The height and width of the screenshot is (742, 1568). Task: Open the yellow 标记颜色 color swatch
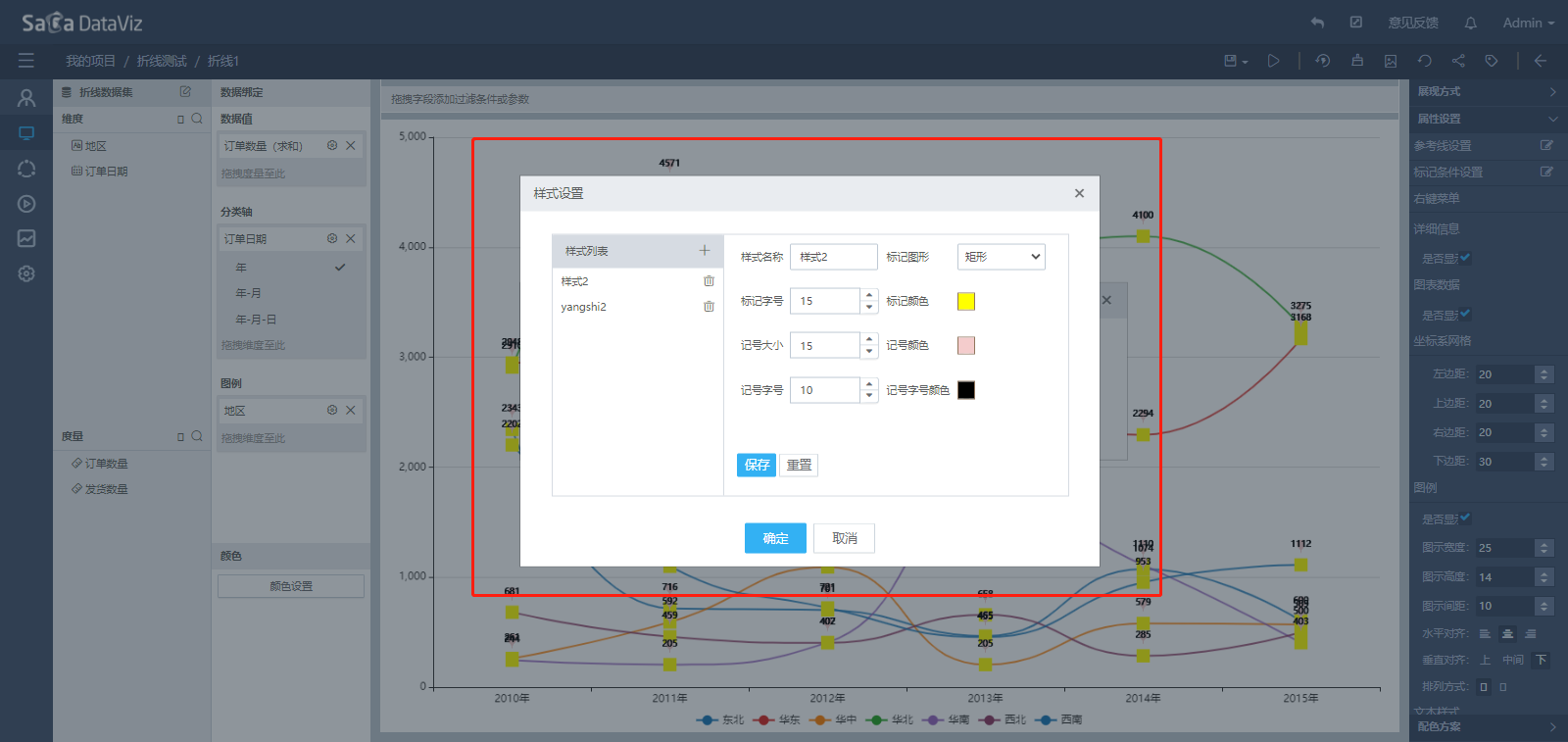click(965, 301)
